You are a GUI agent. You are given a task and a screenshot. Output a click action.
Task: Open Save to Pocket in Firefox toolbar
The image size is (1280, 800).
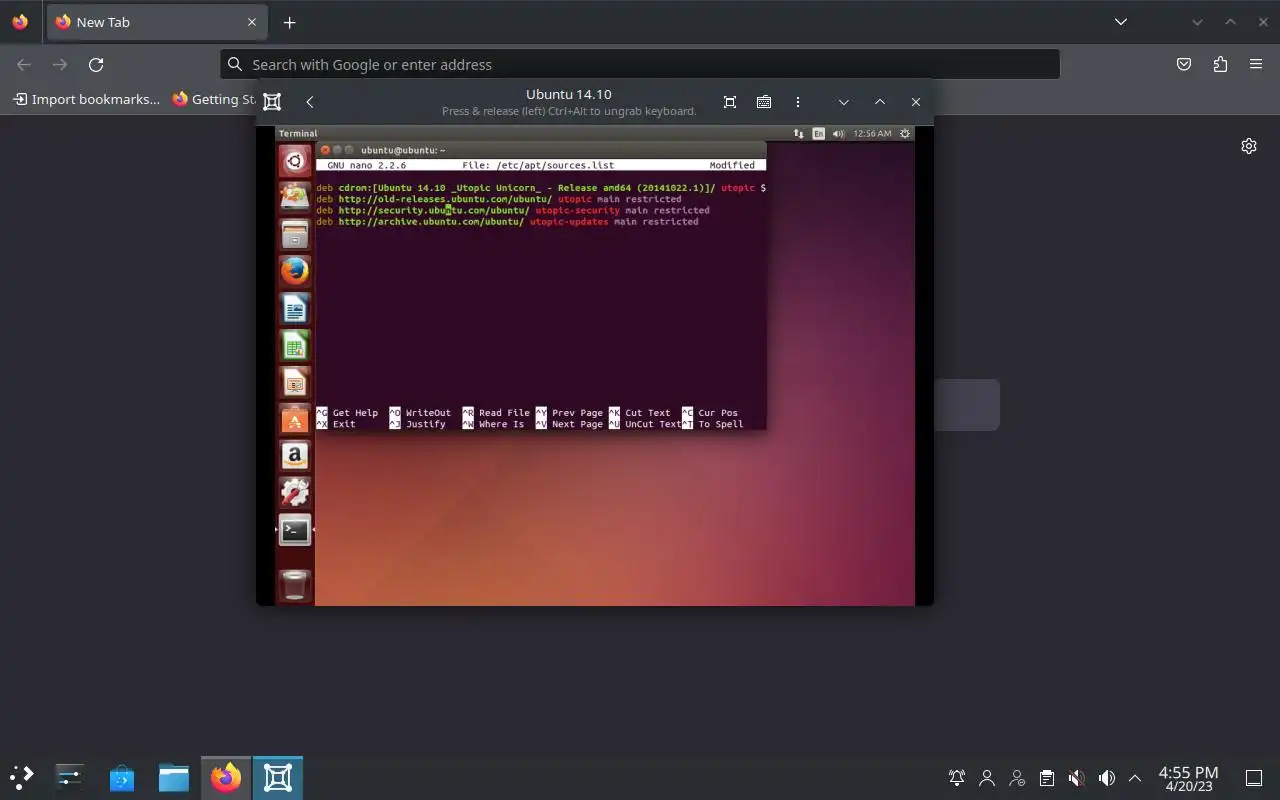pos(1184,64)
